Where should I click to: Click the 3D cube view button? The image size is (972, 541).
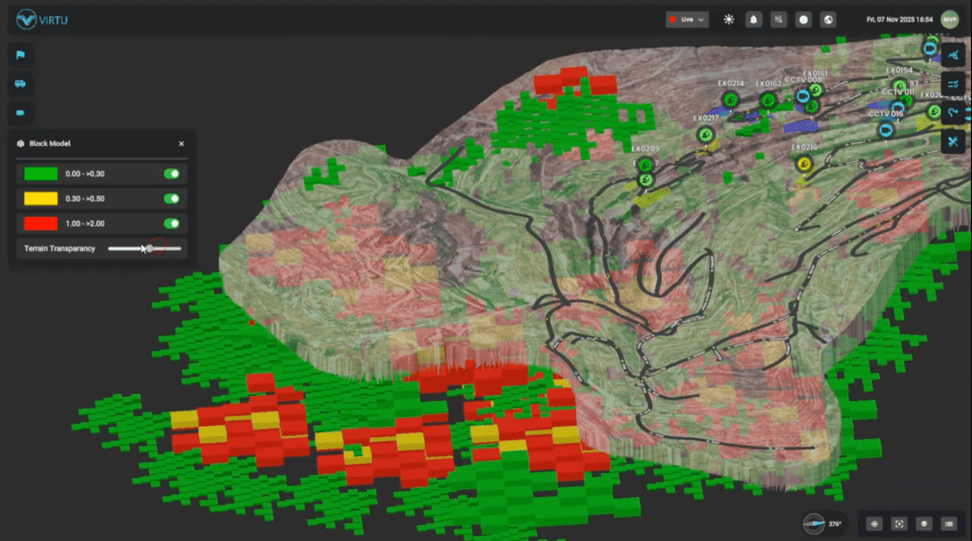point(924,523)
